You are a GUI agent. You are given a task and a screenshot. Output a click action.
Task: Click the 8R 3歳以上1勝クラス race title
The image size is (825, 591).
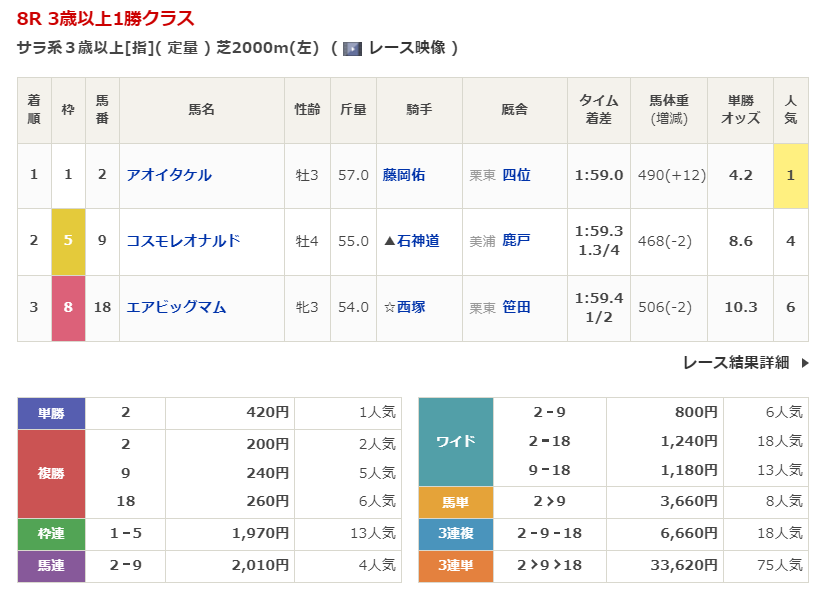[106, 18]
